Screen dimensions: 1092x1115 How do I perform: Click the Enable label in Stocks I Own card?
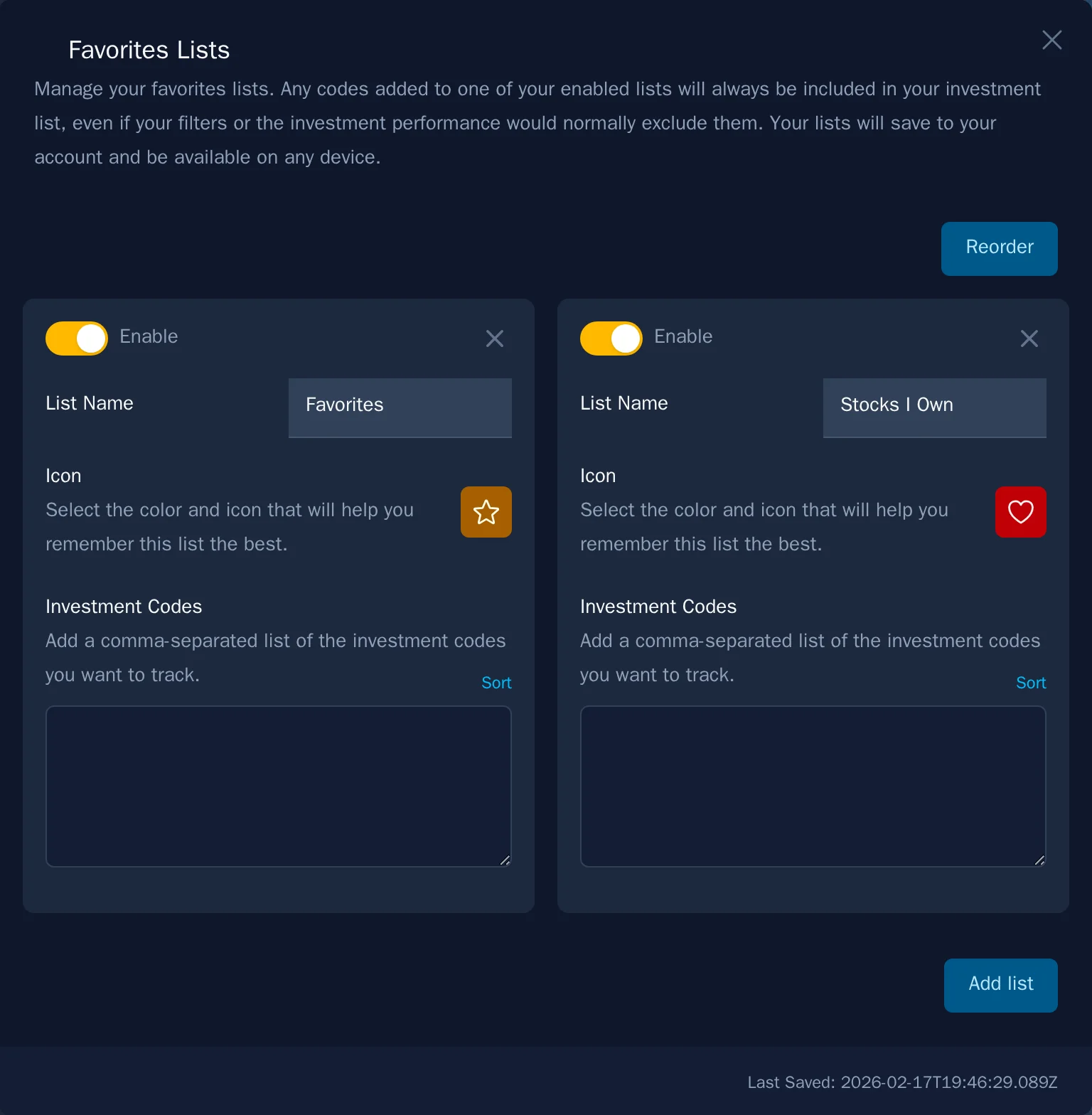pos(683,336)
